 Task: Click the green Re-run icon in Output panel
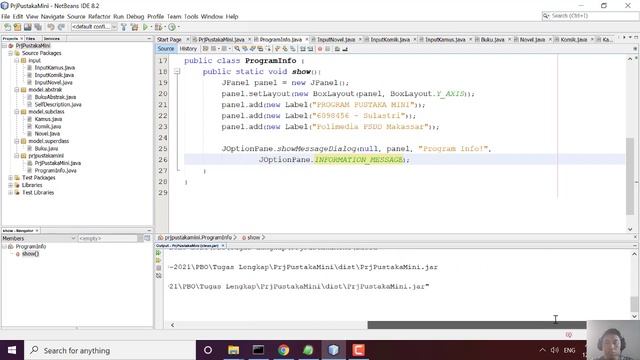158,253
